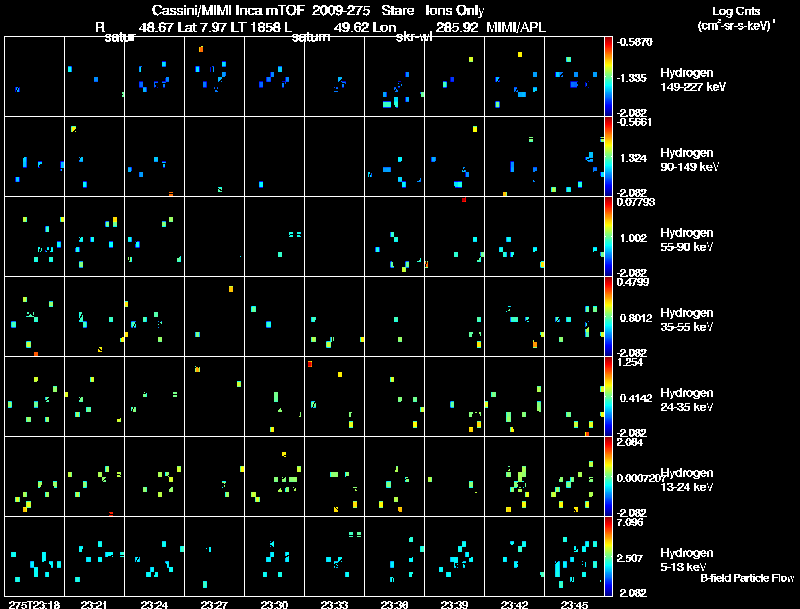
Task: Select the 'Hydrogen 13-24 keV' row label
Action: [x=687, y=480]
